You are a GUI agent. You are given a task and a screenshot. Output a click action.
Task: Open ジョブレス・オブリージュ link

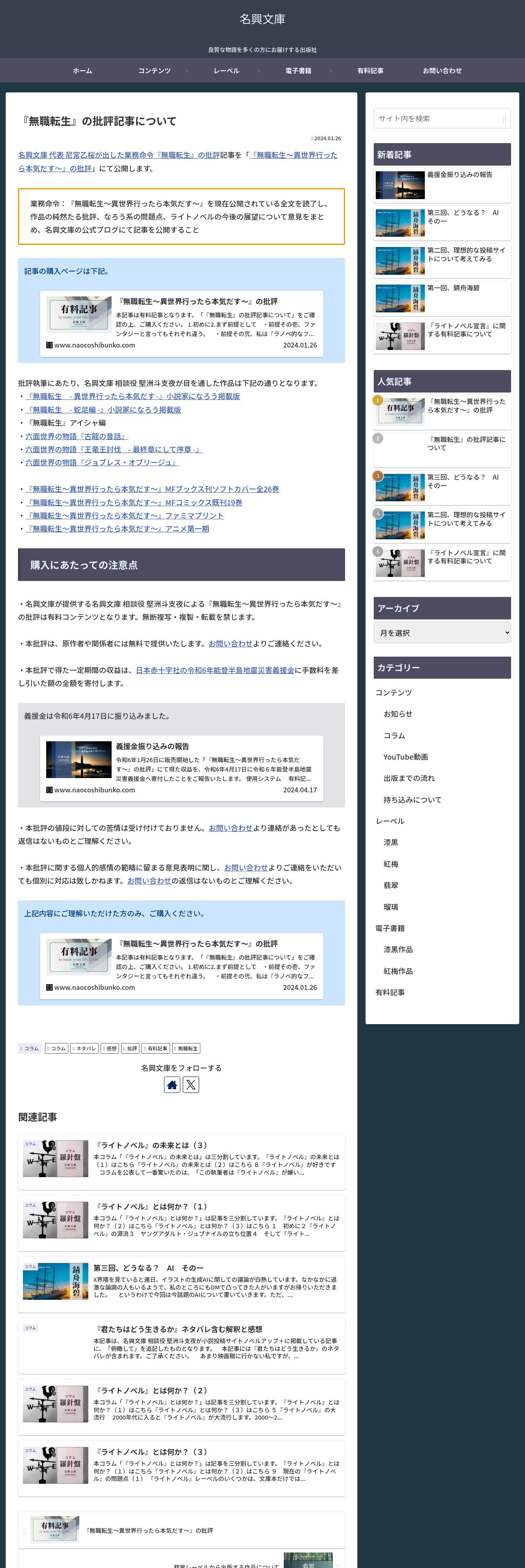(x=102, y=462)
